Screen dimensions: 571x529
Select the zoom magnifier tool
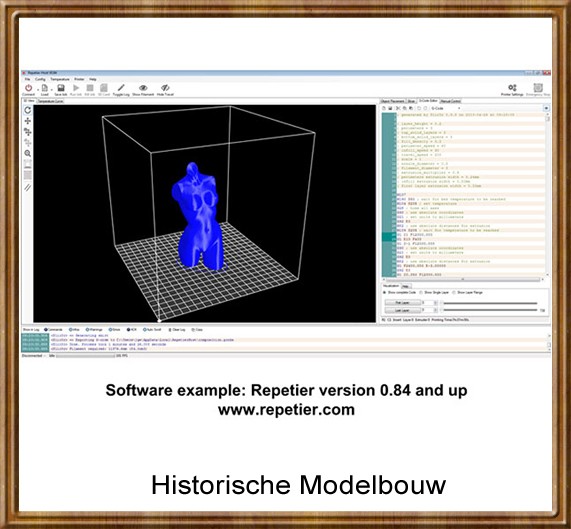point(28,153)
